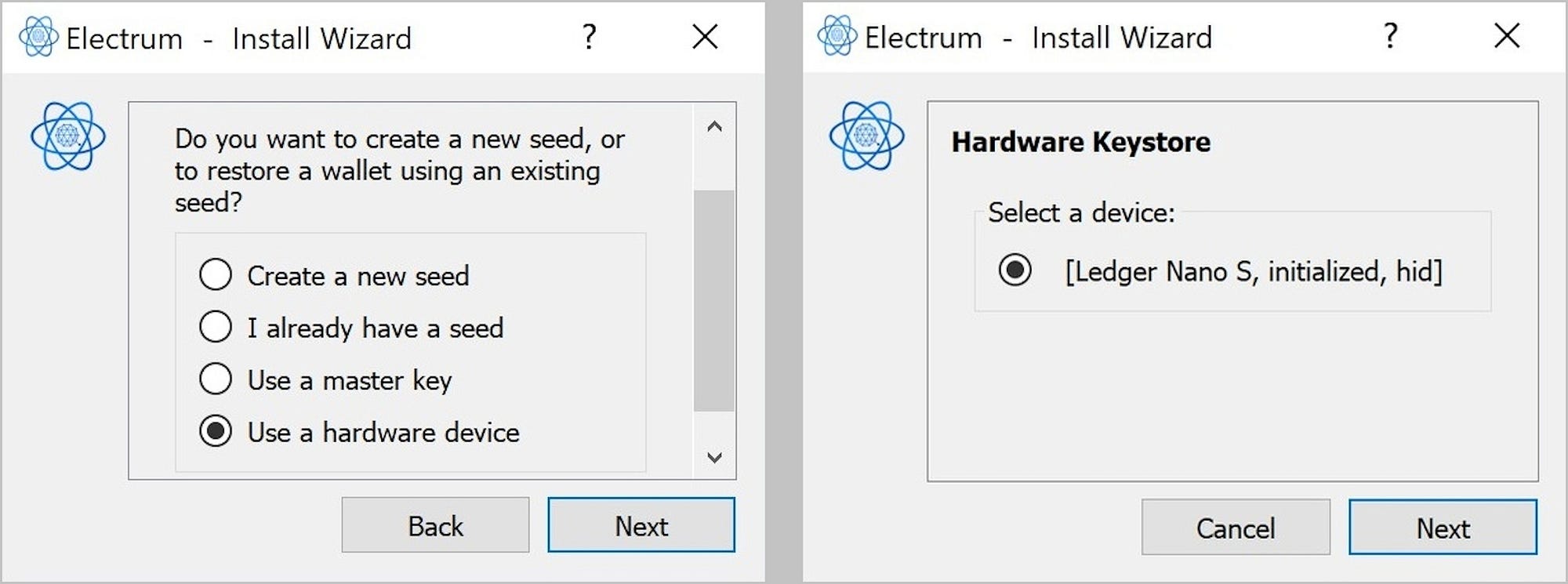Select Use a hardware device option
The height and width of the screenshot is (584, 1568).
click(360, 431)
